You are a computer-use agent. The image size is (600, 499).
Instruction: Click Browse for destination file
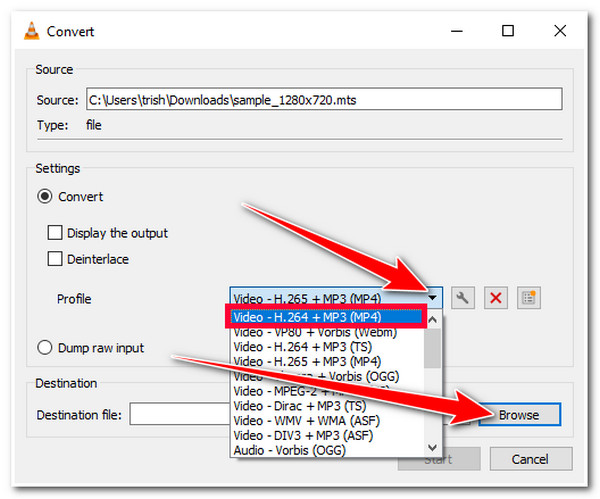coord(520,414)
